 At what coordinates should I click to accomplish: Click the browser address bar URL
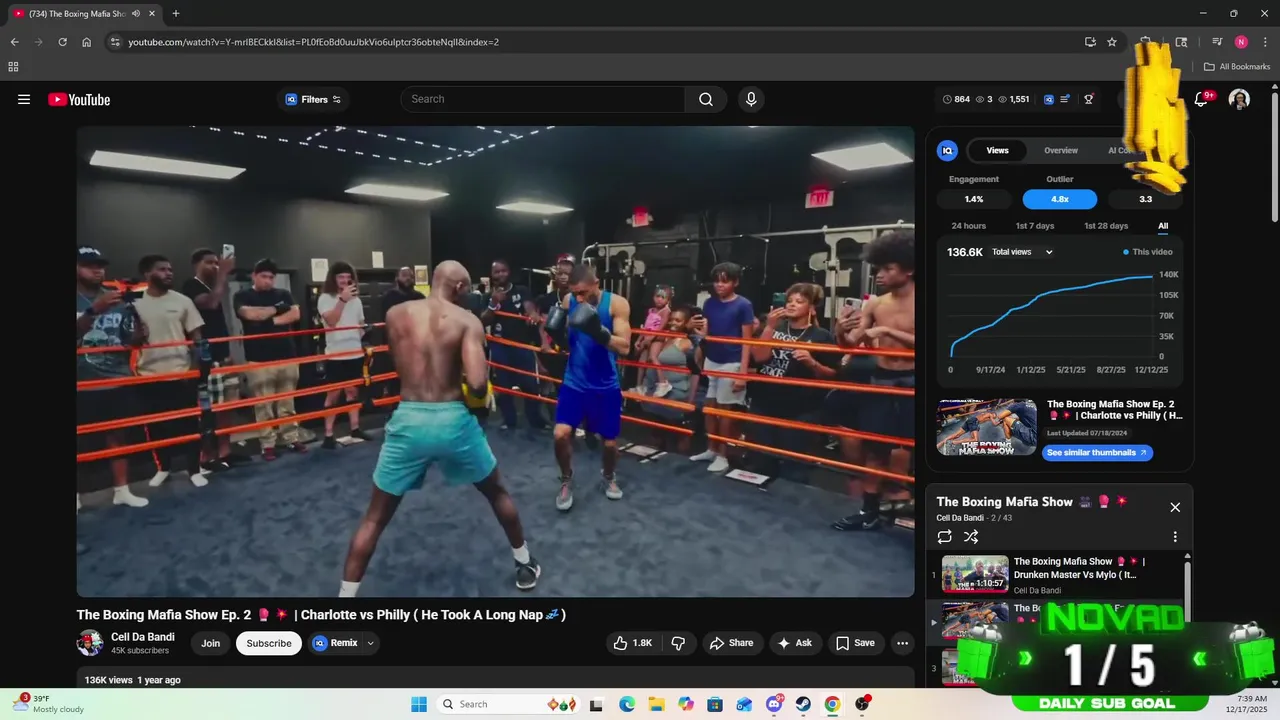314,42
